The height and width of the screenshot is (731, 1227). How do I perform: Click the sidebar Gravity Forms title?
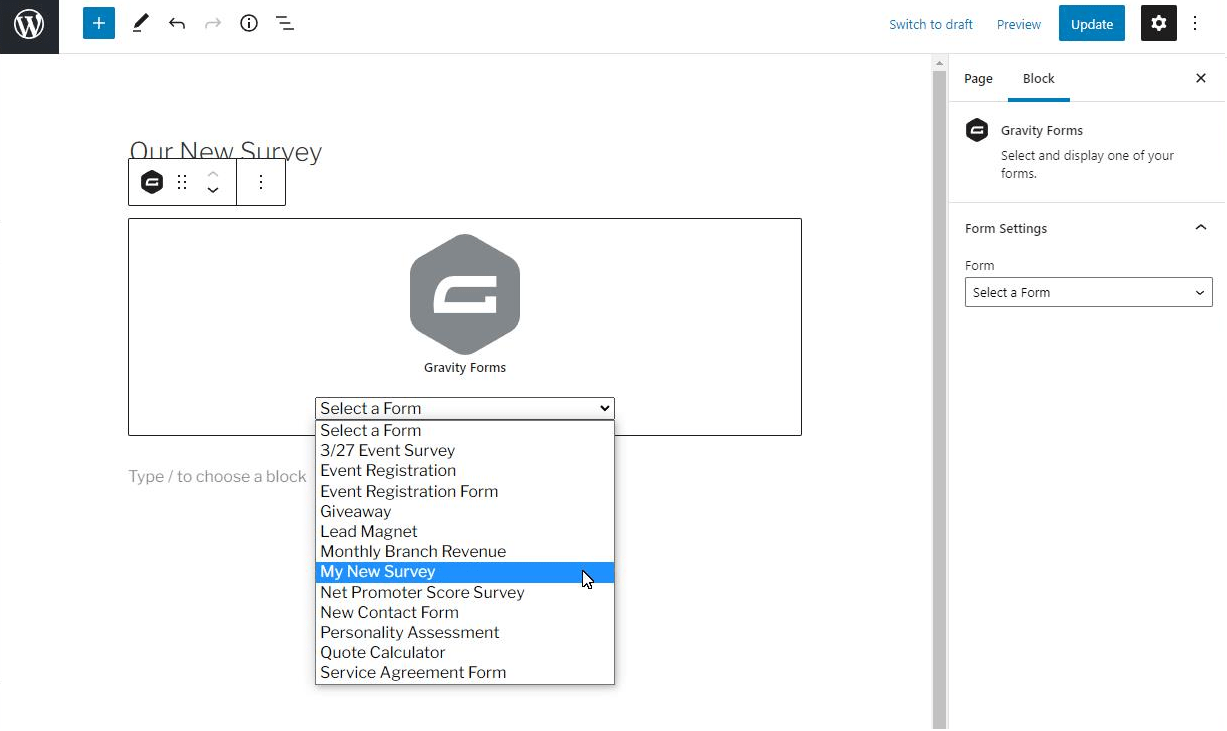click(1042, 130)
